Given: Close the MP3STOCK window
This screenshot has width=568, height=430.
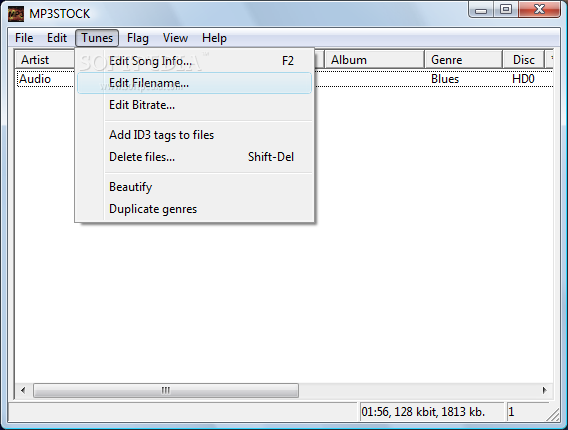Looking at the screenshot, I should [x=539, y=10].
